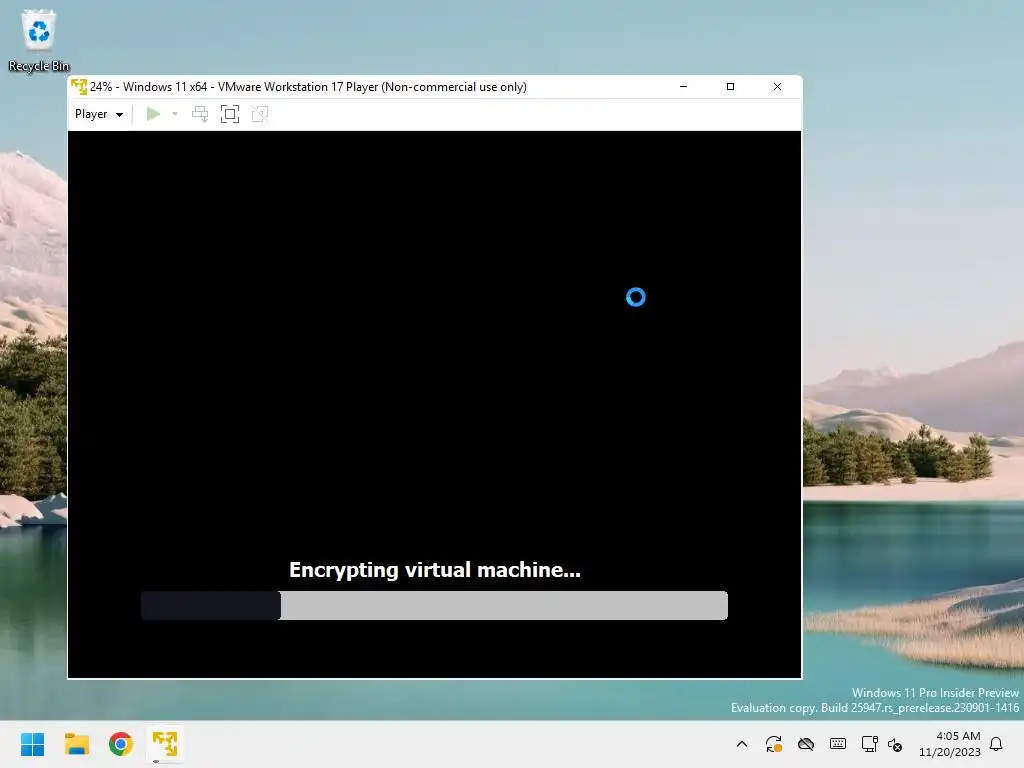
Task: Expand the power options arrow beside play
Action: pos(175,114)
